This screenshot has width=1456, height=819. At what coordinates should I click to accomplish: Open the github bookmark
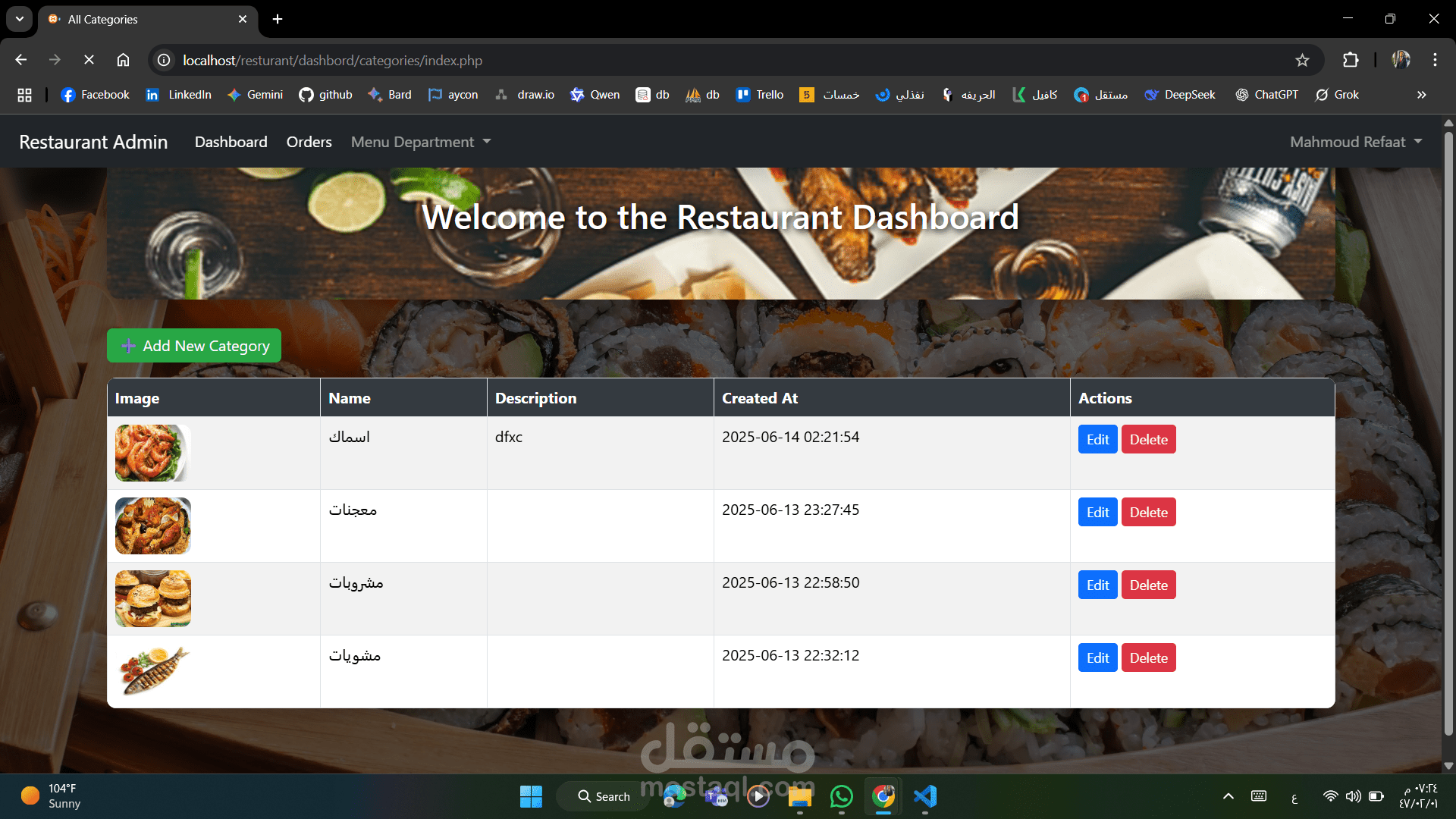point(325,95)
